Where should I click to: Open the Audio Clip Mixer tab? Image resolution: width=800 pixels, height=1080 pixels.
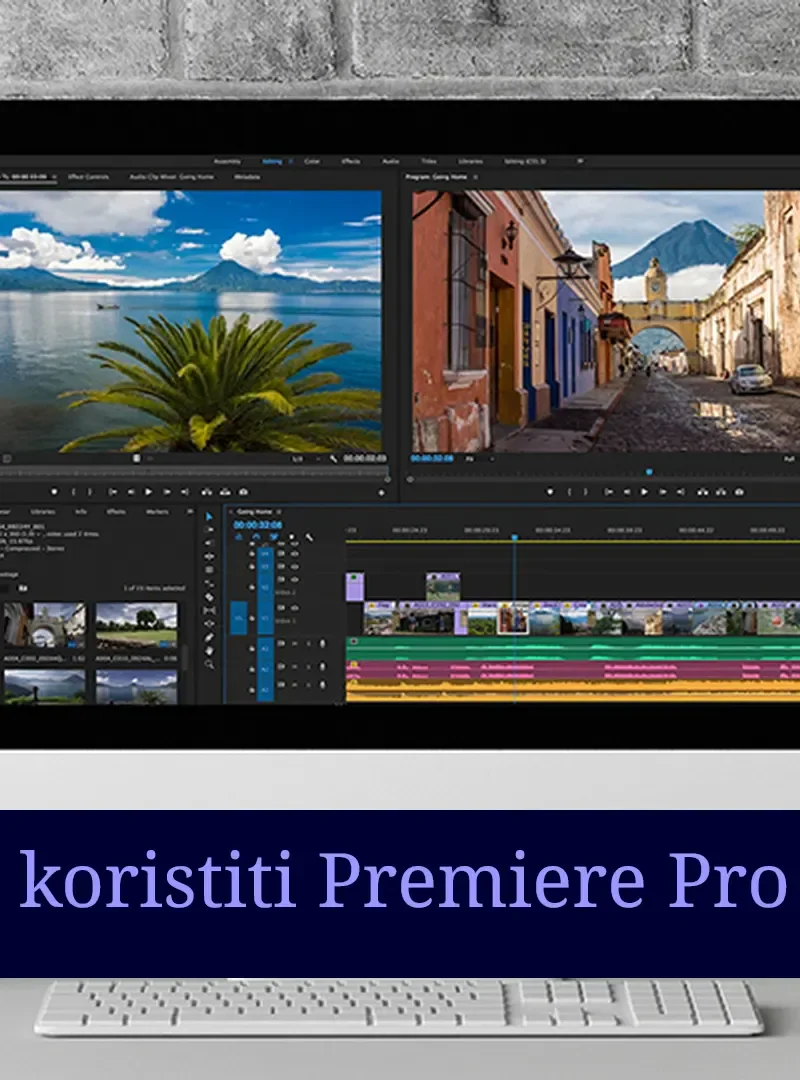point(172,177)
